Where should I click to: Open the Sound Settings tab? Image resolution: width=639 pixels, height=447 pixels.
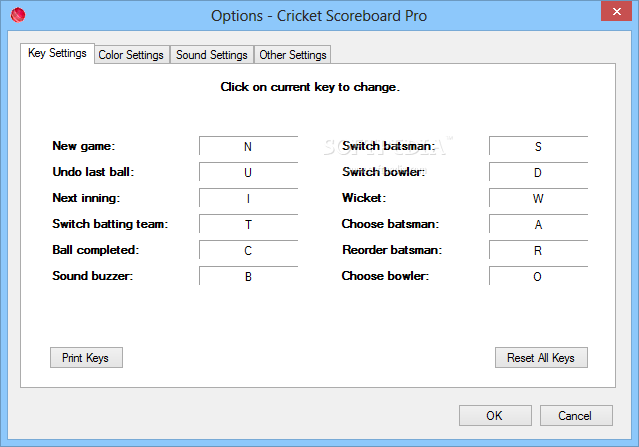(x=212, y=55)
